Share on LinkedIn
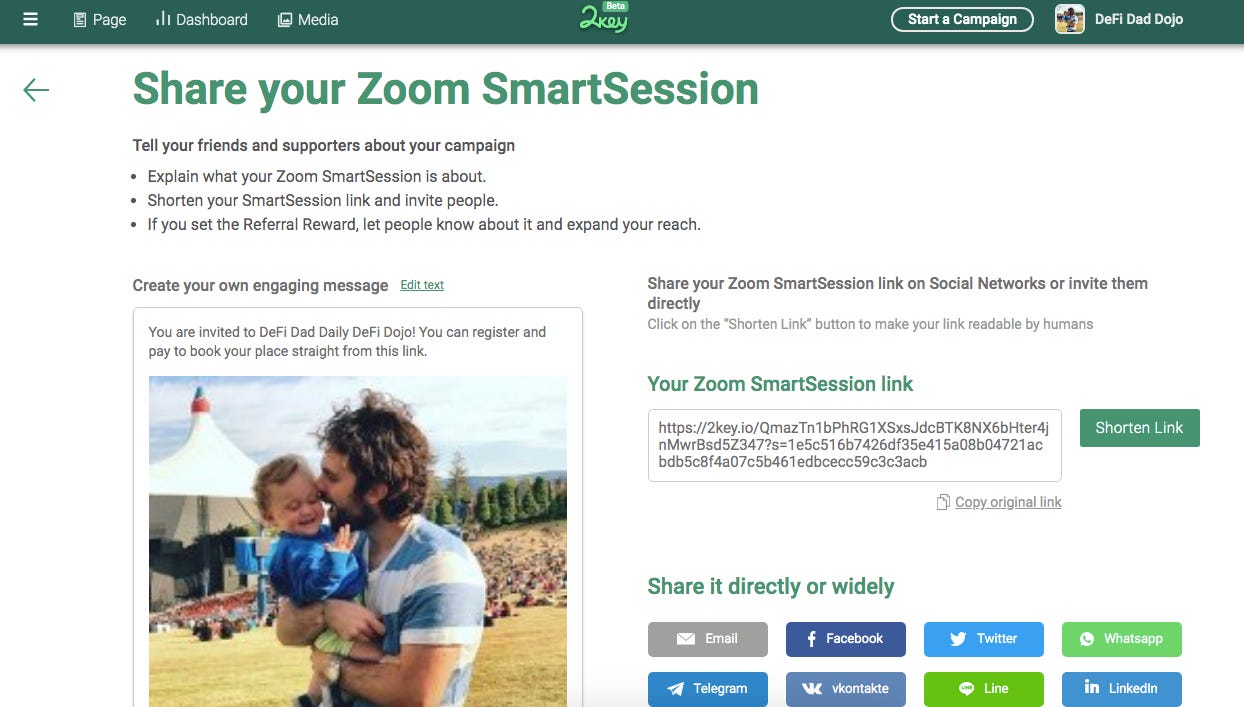1244x707 pixels. click(1121, 689)
